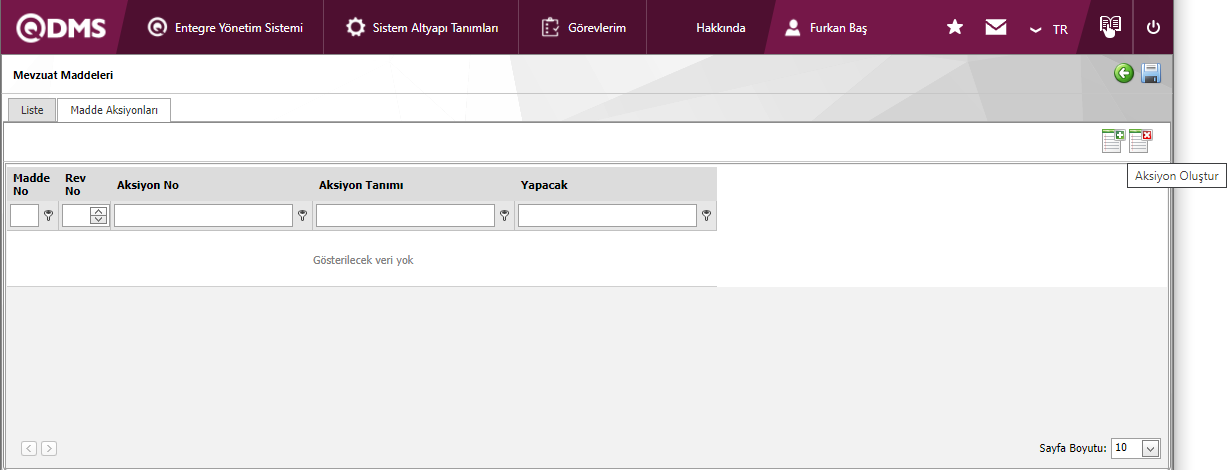This screenshot has height=470, width=1229.
Task: Open Aksiyon No filter options icon
Action: pos(302,215)
